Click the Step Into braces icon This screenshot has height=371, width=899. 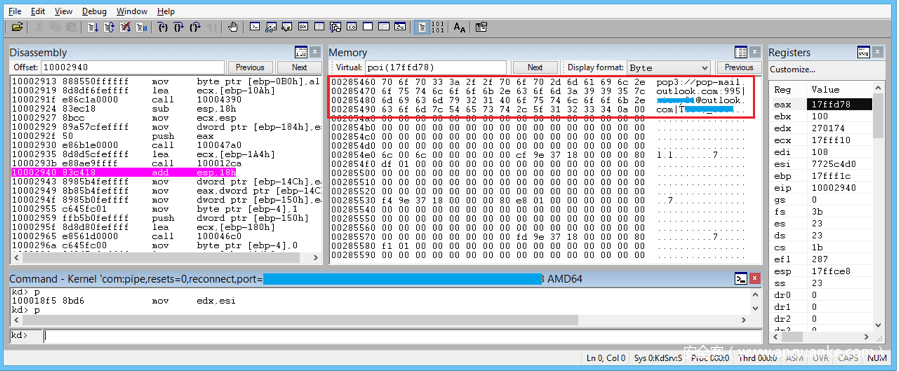point(163,27)
